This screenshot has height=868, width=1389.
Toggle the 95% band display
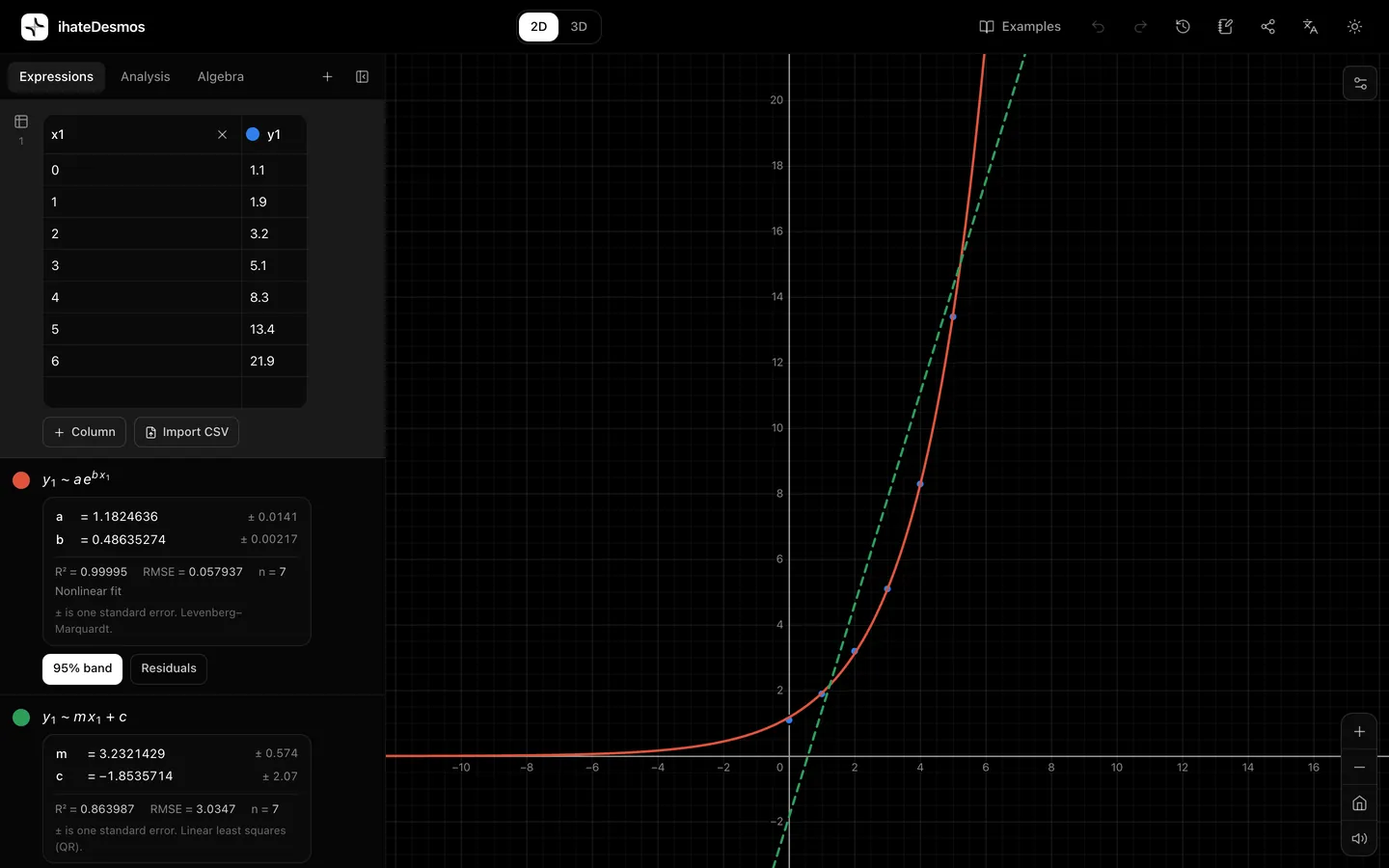pos(82,668)
